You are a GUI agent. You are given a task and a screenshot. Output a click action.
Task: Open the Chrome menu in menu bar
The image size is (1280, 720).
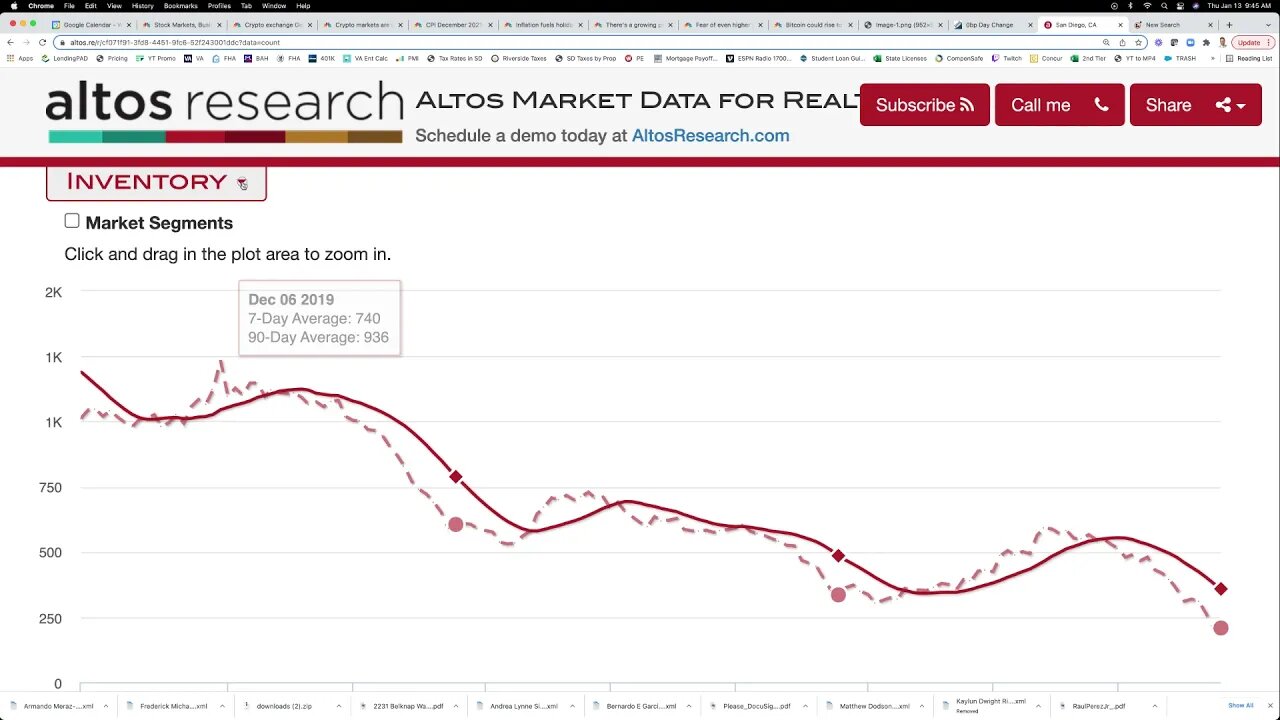41,6
